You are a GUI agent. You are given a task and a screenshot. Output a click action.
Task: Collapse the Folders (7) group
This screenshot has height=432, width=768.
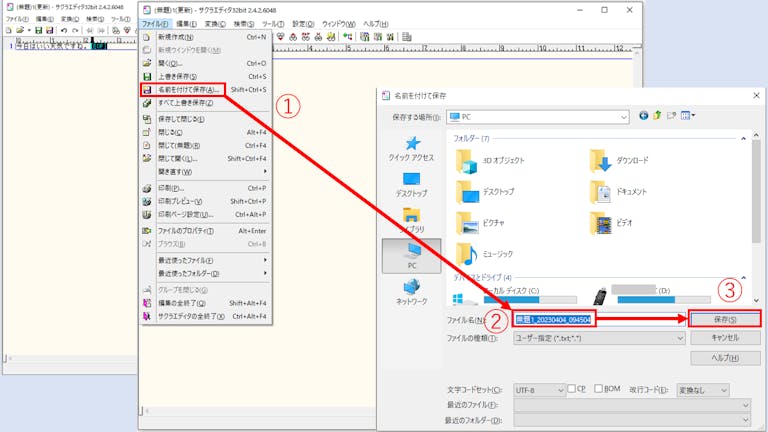tap(743, 139)
